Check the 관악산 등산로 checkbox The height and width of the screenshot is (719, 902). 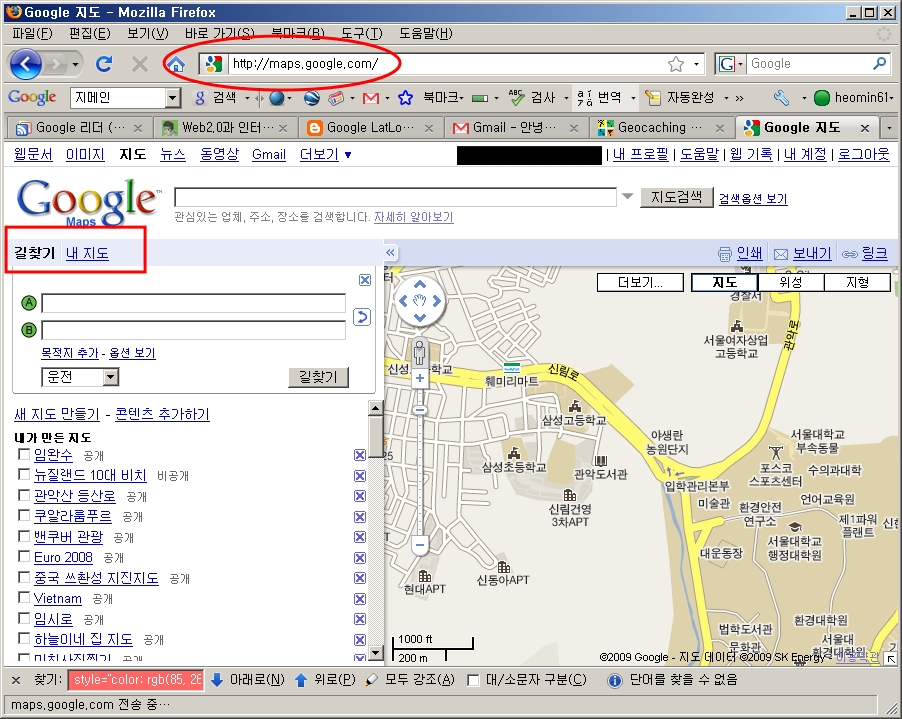click(x=24, y=495)
